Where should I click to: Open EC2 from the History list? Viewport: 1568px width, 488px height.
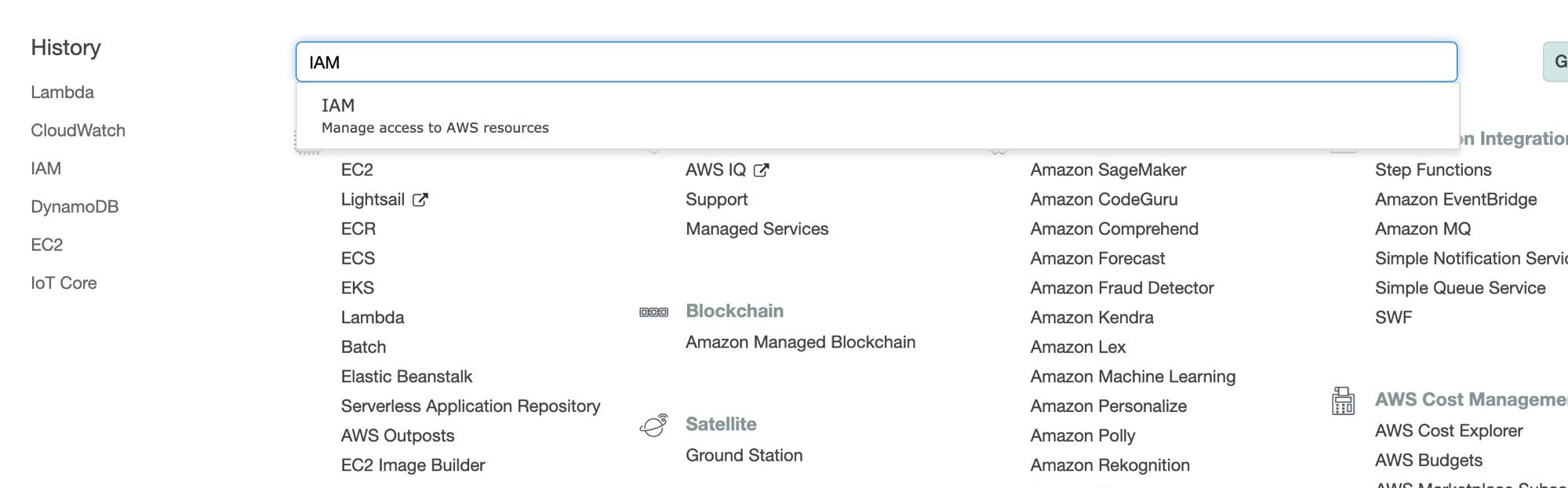(x=47, y=245)
